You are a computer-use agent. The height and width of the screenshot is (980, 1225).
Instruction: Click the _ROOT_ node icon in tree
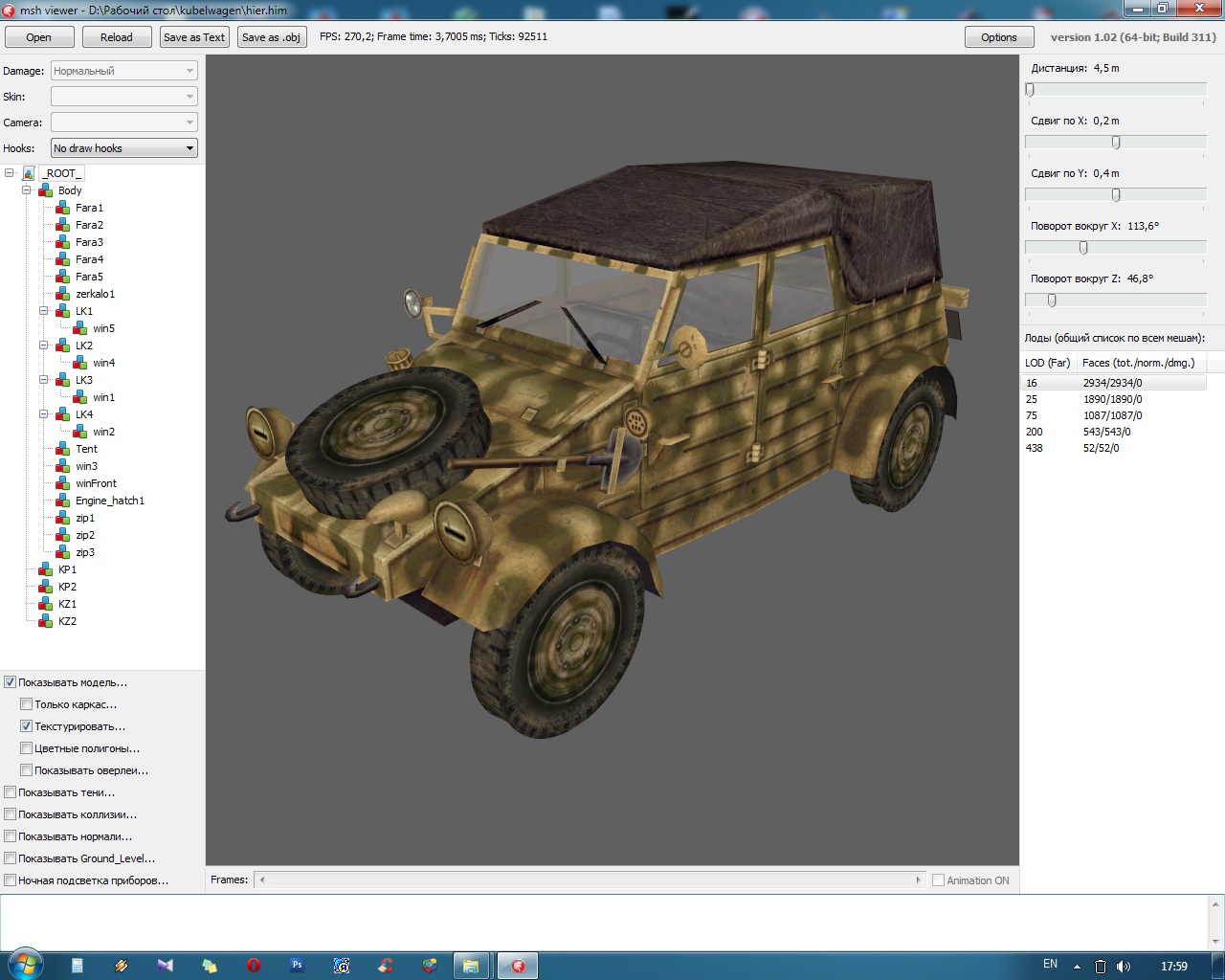[29, 173]
